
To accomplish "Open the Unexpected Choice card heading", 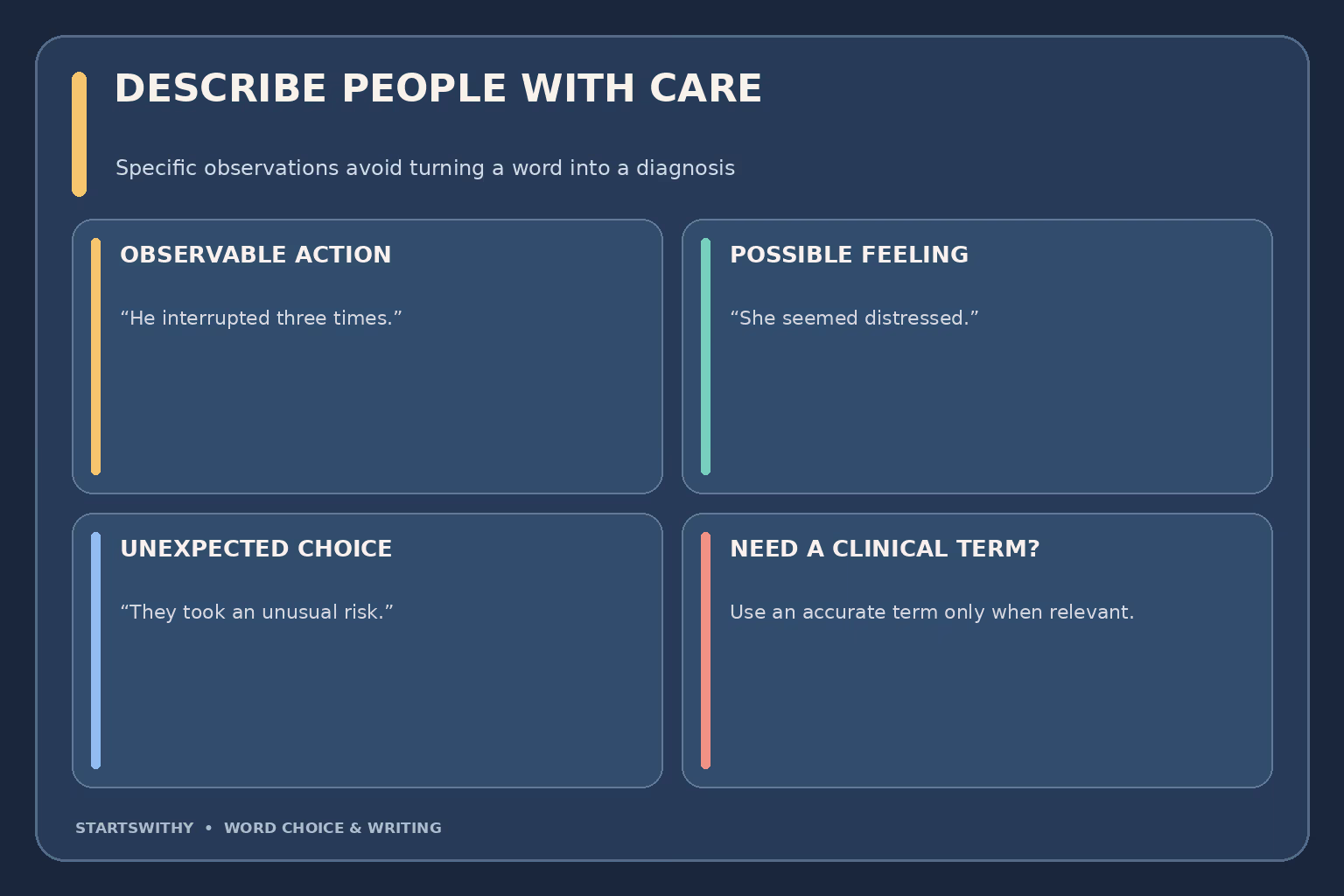I will (255, 549).
